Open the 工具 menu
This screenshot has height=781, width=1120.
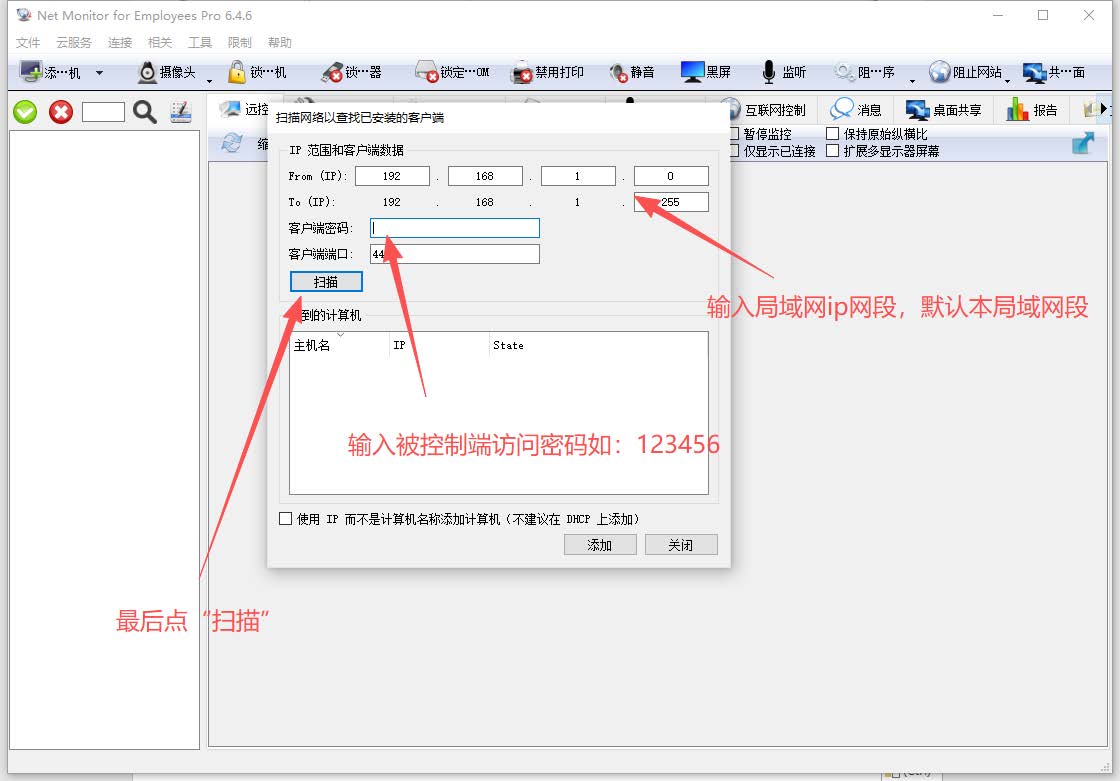click(200, 43)
